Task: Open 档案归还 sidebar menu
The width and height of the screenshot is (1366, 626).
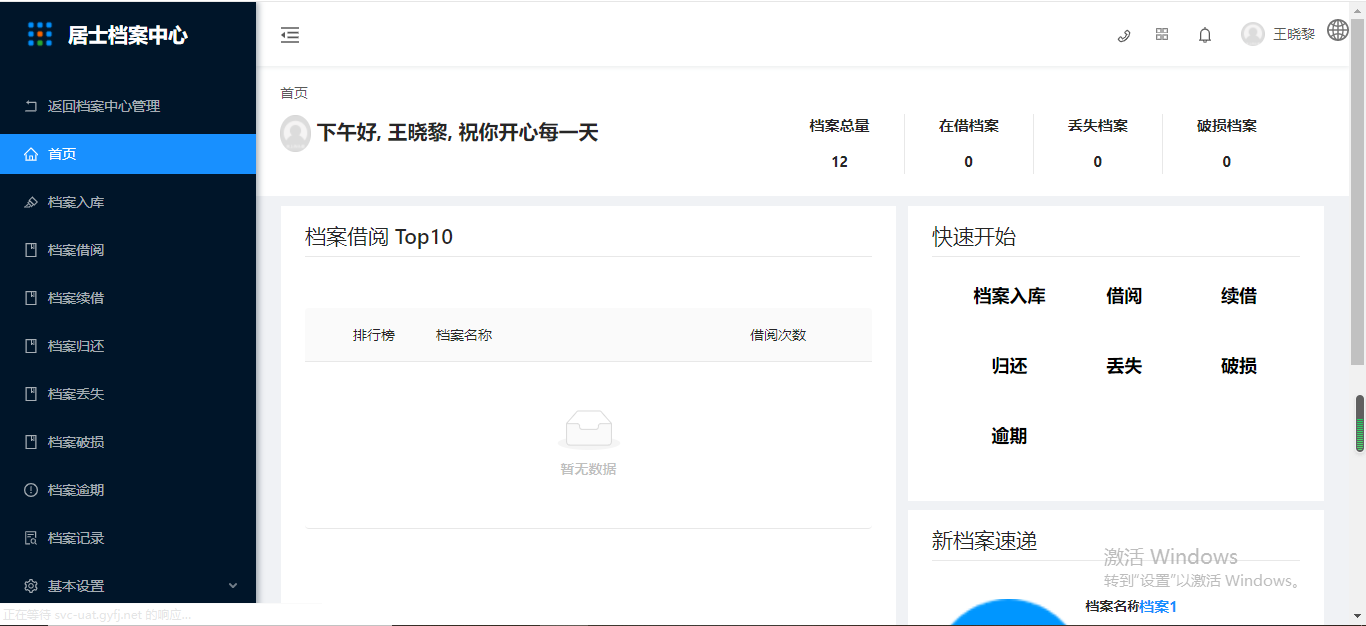Action: [x=128, y=346]
